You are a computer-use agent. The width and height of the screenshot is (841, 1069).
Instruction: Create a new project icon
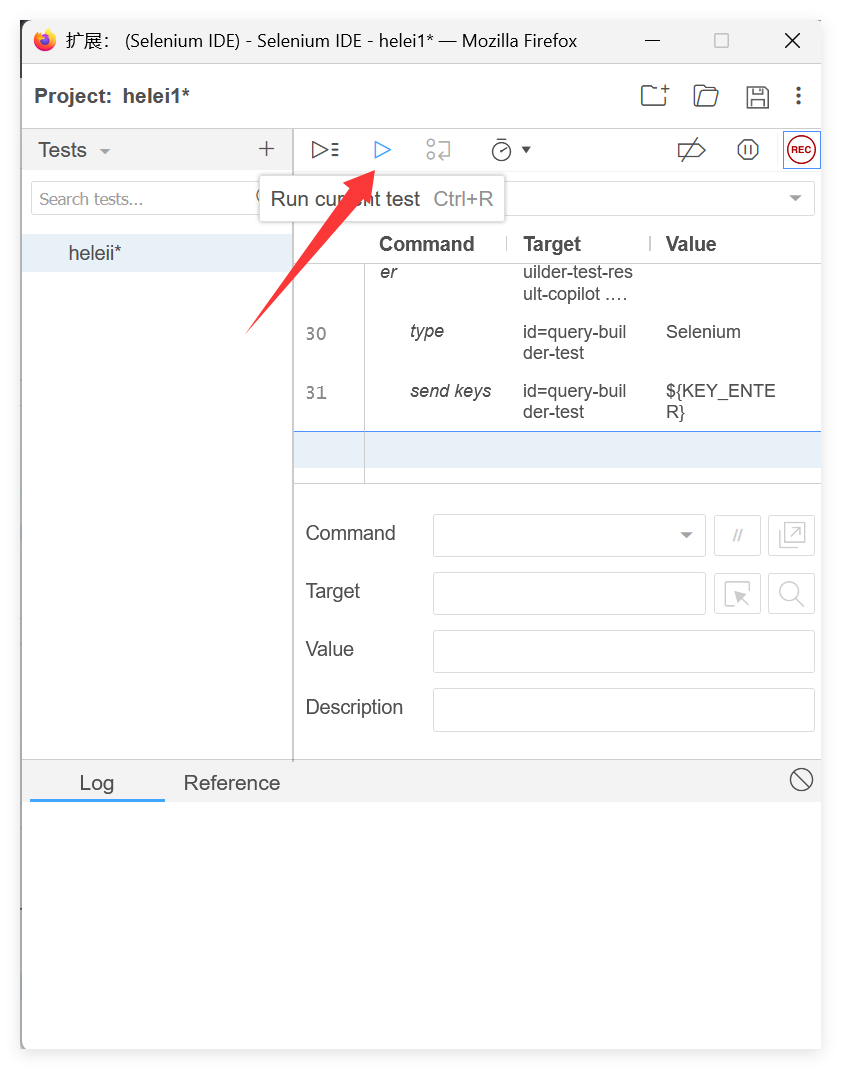click(654, 96)
